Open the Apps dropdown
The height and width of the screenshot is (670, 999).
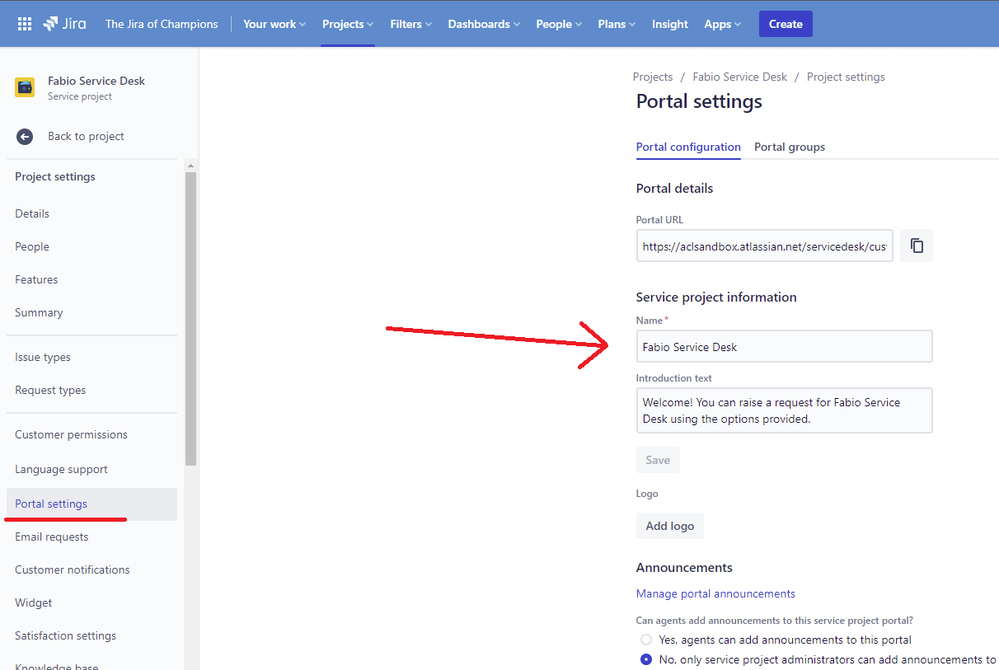tap(722, 24)
